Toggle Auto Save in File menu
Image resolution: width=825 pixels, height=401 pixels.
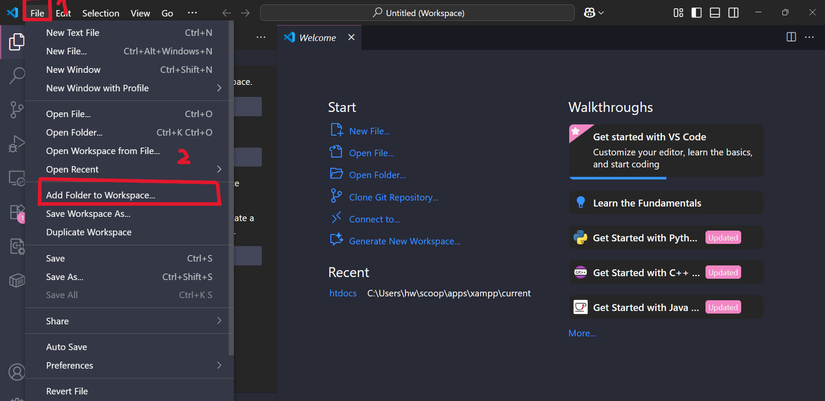(127, 347)
